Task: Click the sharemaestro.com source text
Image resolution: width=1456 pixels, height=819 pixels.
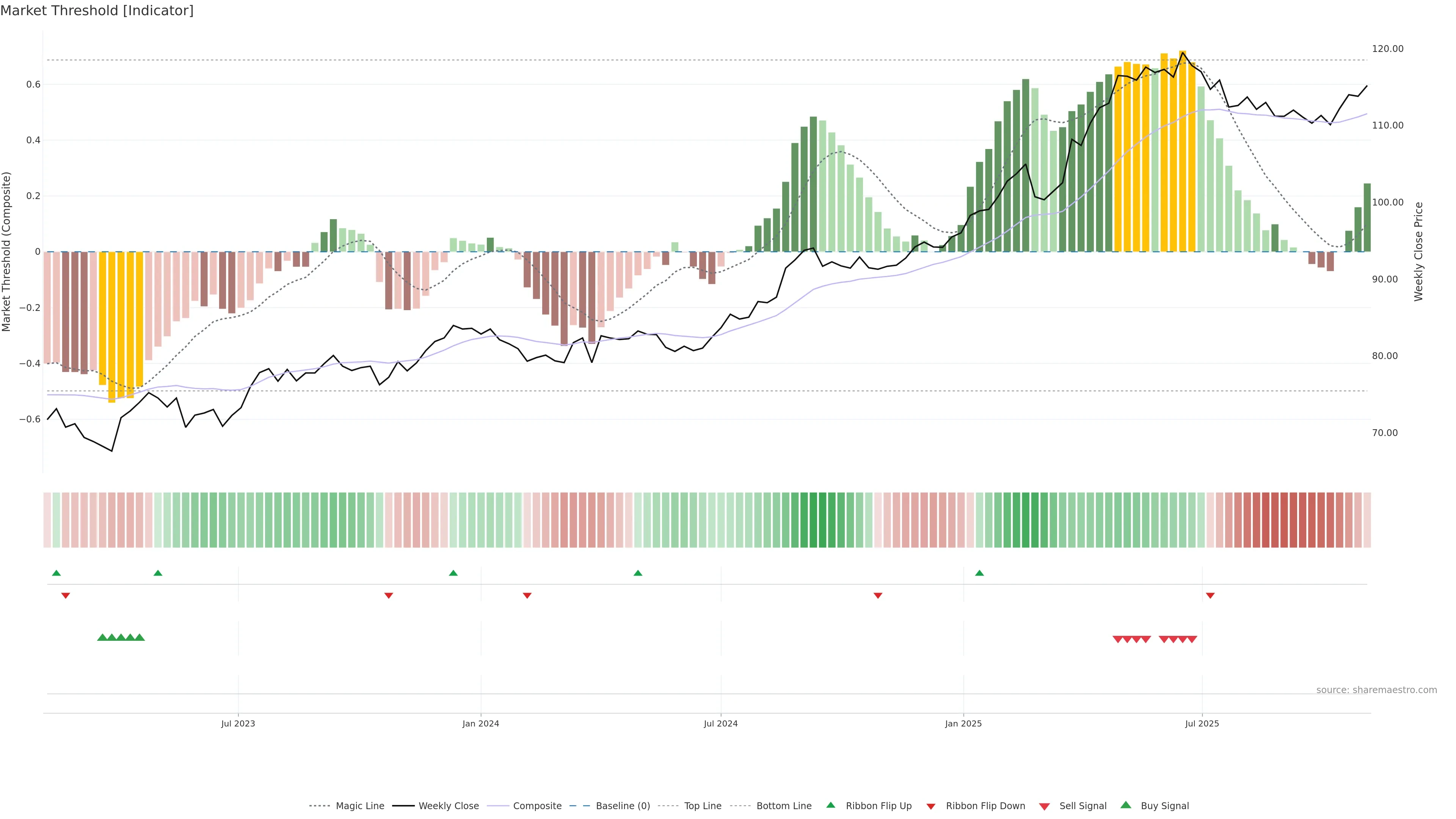Action: (1376, 690)
